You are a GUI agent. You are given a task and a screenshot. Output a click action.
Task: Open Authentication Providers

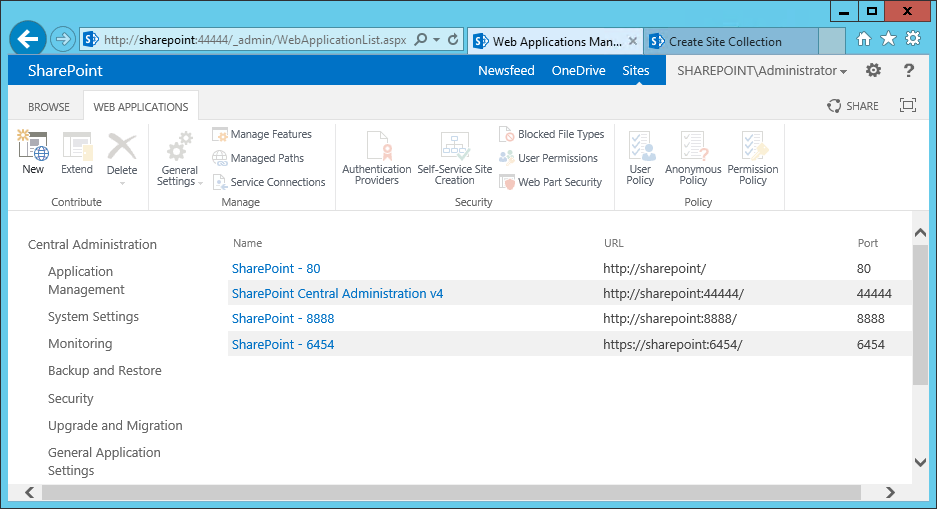376,159
